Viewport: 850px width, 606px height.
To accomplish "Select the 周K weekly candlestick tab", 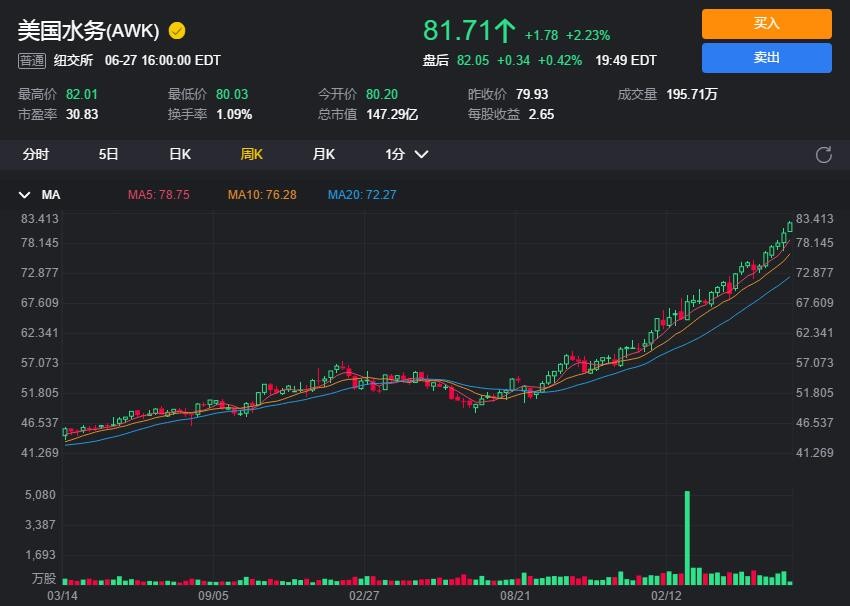I will (x=251, y=154).
